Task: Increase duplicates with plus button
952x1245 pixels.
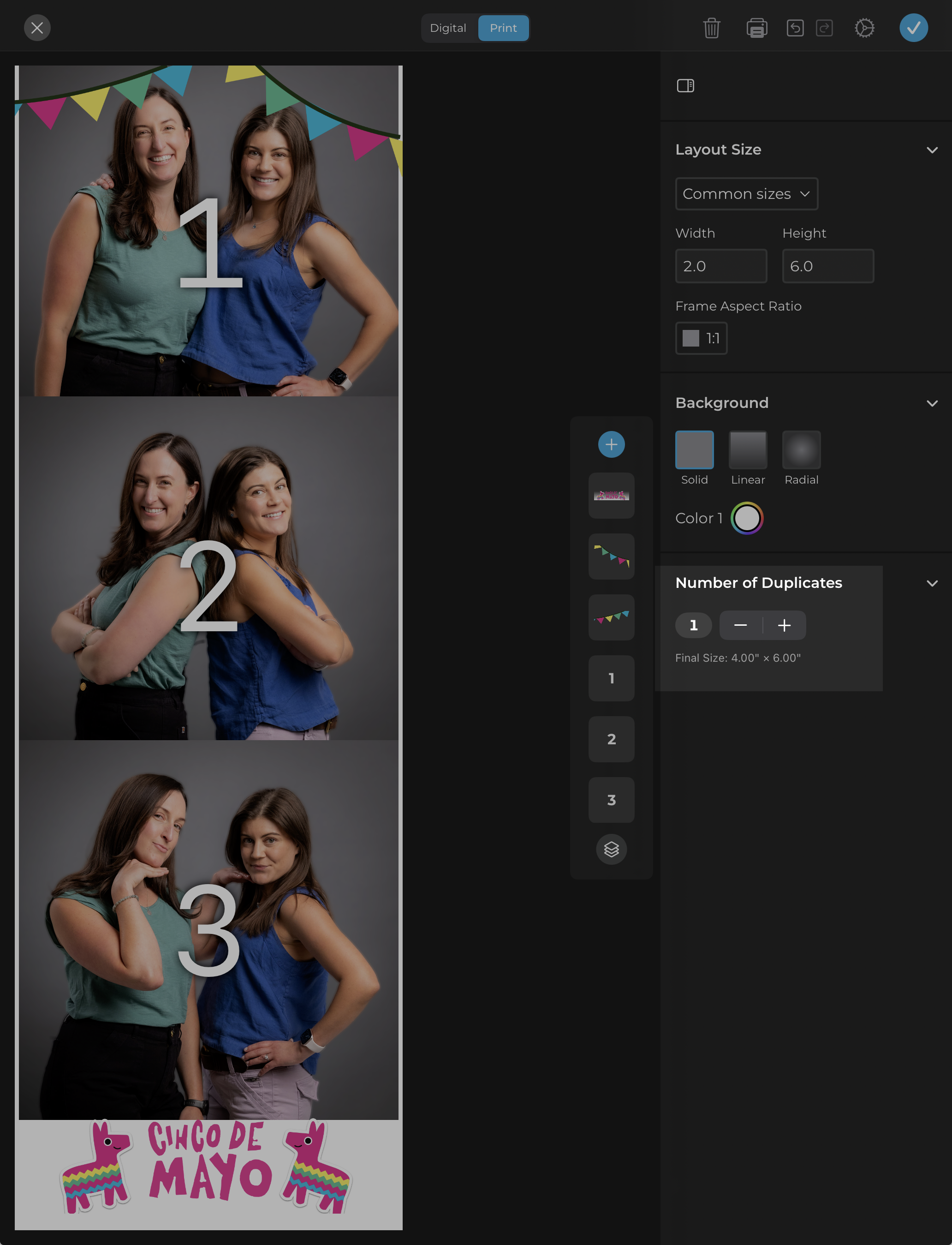Action: pyautogui.click(x=784, y=625)
